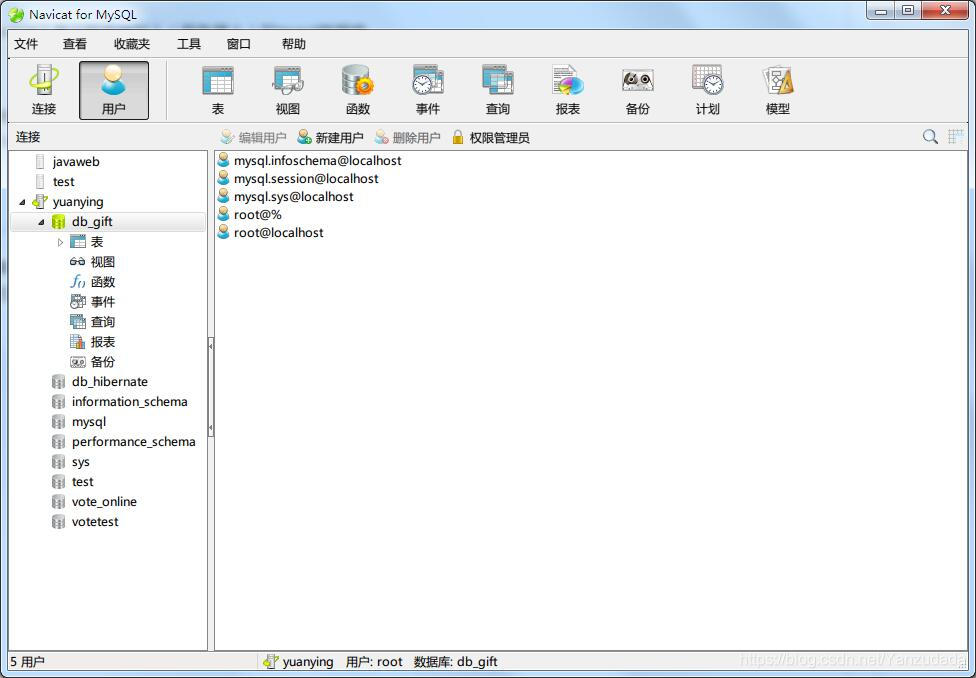
Task: Click the 备份 tape icon in tree
Action: tap(78, 362)
